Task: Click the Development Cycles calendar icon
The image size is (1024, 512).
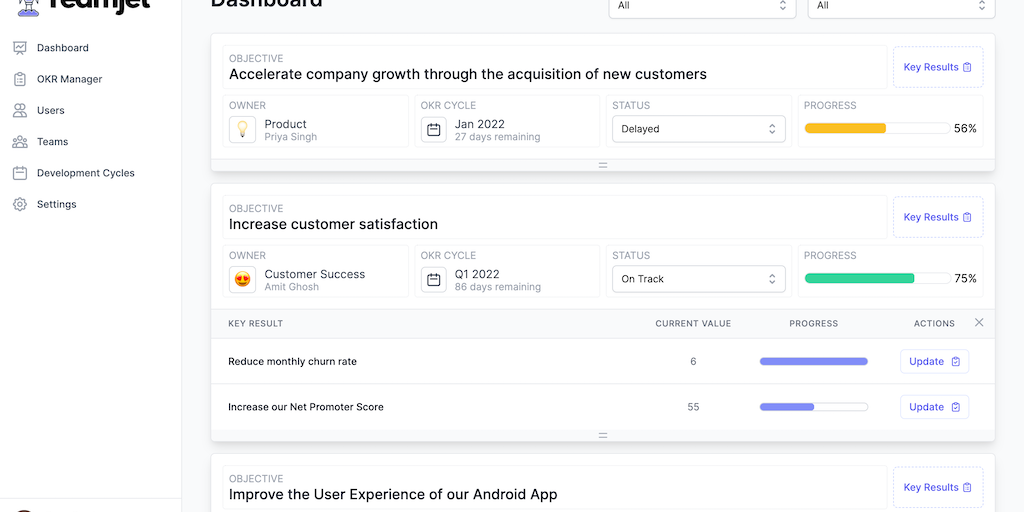Action: 20,173
